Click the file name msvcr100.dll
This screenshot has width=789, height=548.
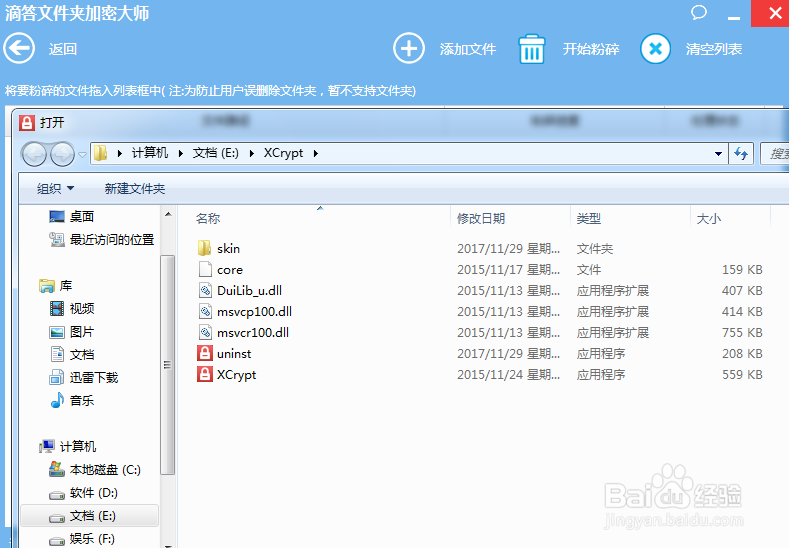tap(253, 333)
